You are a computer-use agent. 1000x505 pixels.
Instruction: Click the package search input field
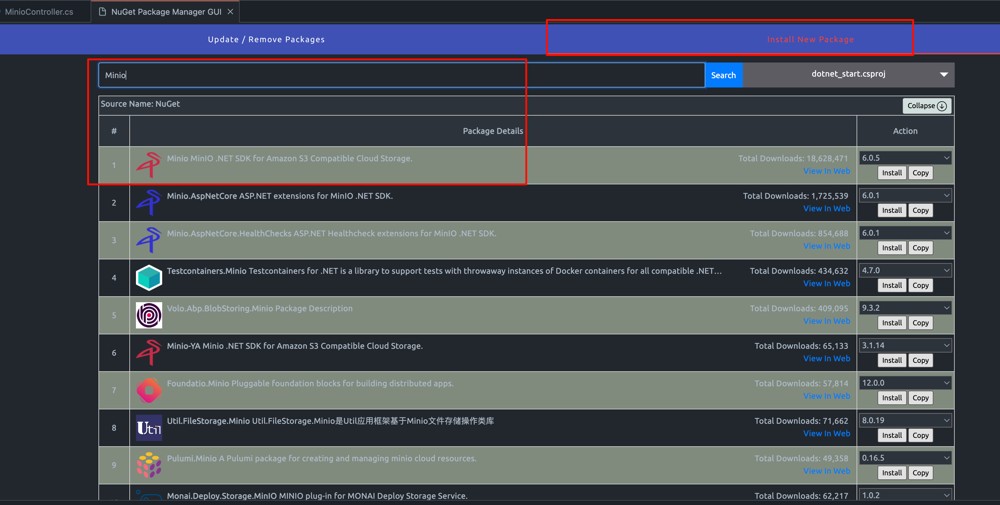pyautogui.click(x=400, y=75)
